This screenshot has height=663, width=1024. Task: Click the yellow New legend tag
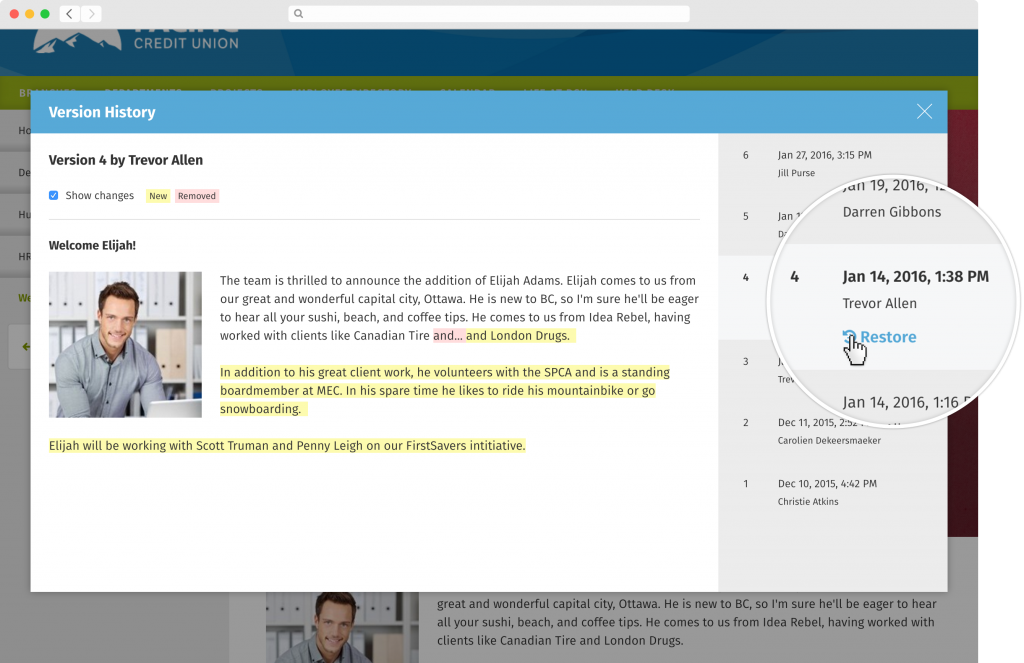(158, 196)
